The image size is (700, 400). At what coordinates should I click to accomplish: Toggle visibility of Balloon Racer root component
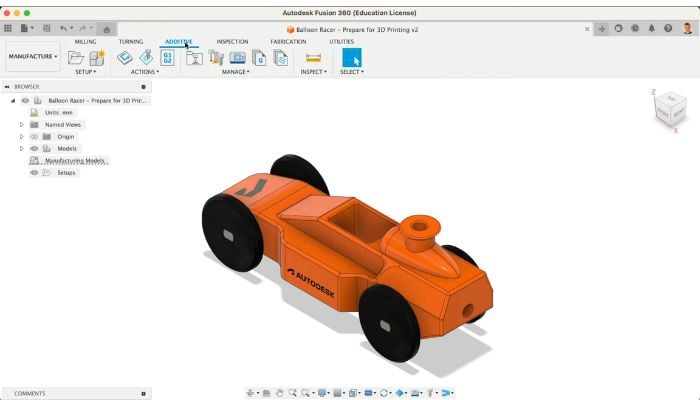25,100
